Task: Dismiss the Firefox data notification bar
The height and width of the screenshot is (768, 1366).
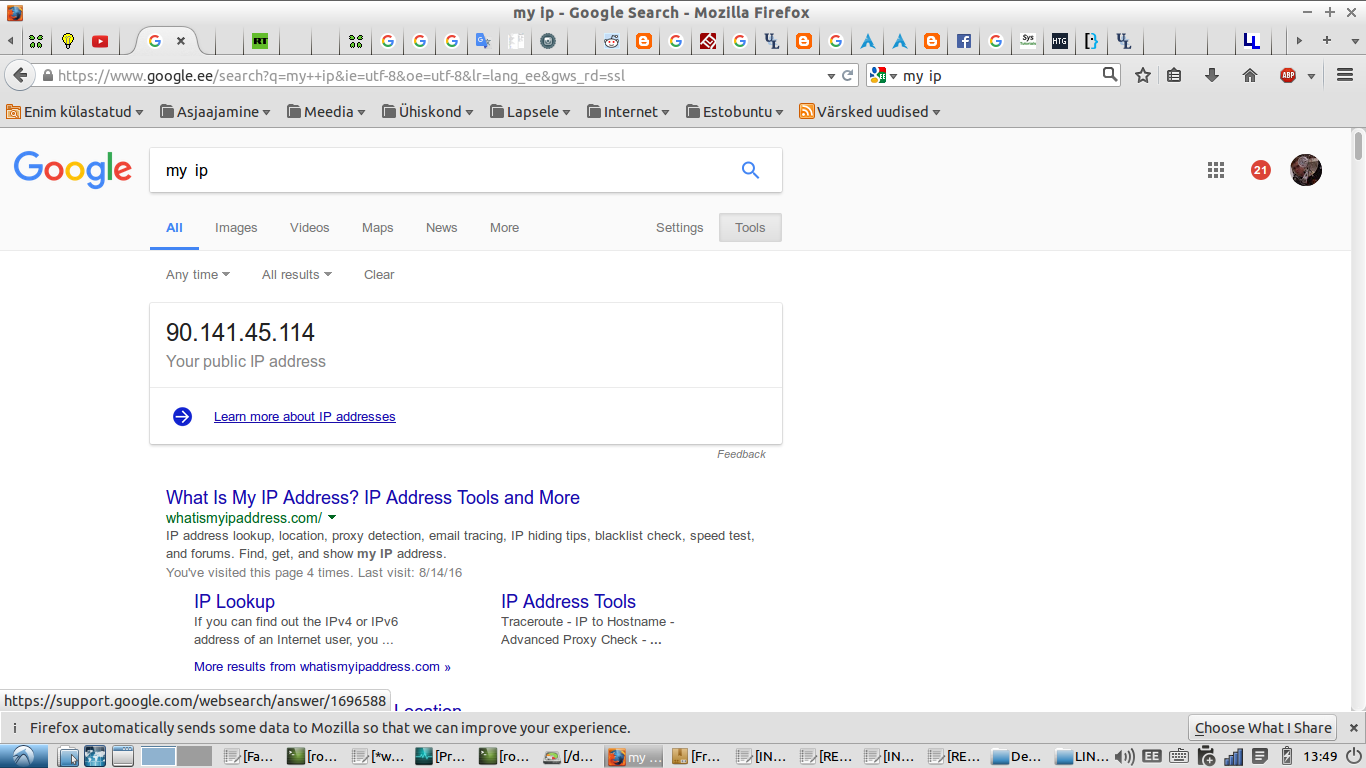Action: click(x=1353, y=728)
